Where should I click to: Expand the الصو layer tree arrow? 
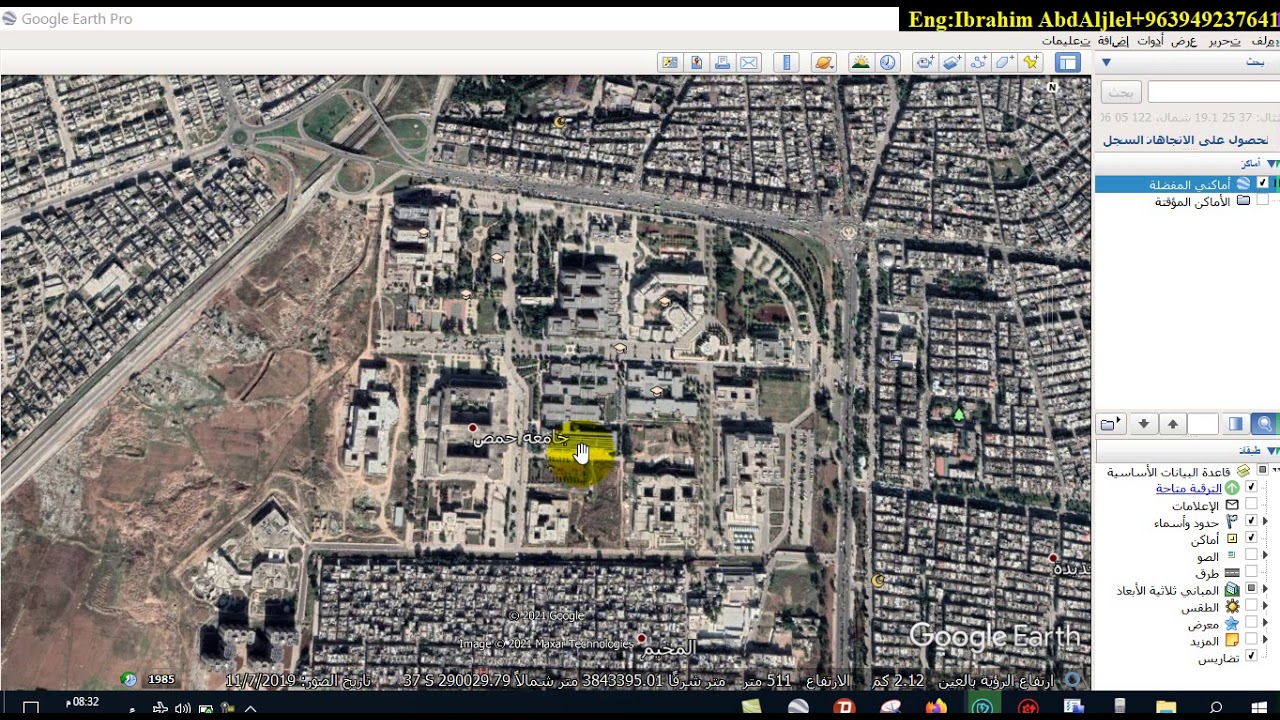pos(1264,555)
